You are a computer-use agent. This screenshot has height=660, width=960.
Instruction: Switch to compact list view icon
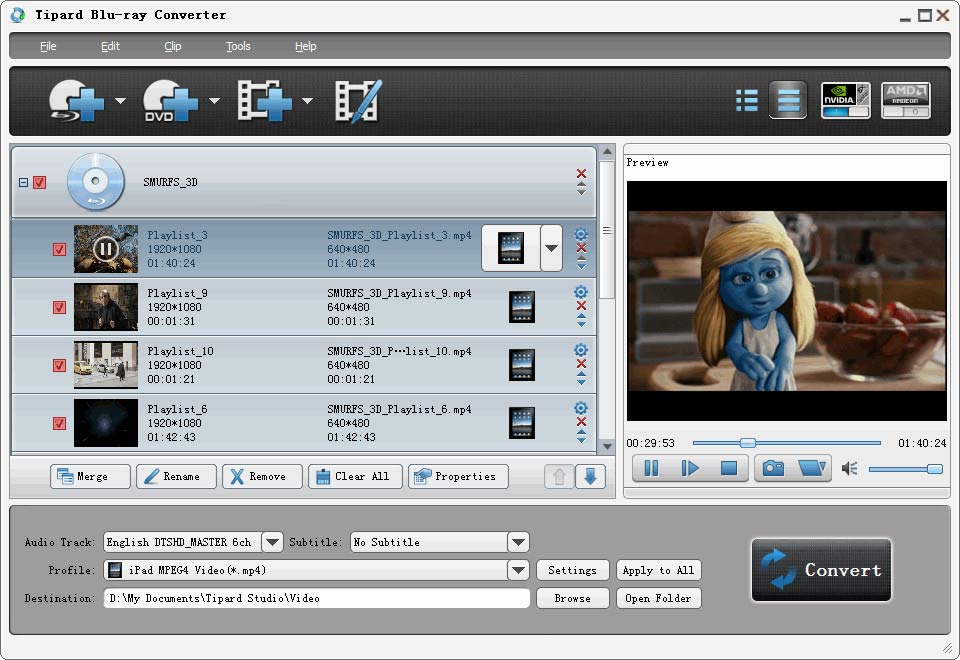[746, 100]
